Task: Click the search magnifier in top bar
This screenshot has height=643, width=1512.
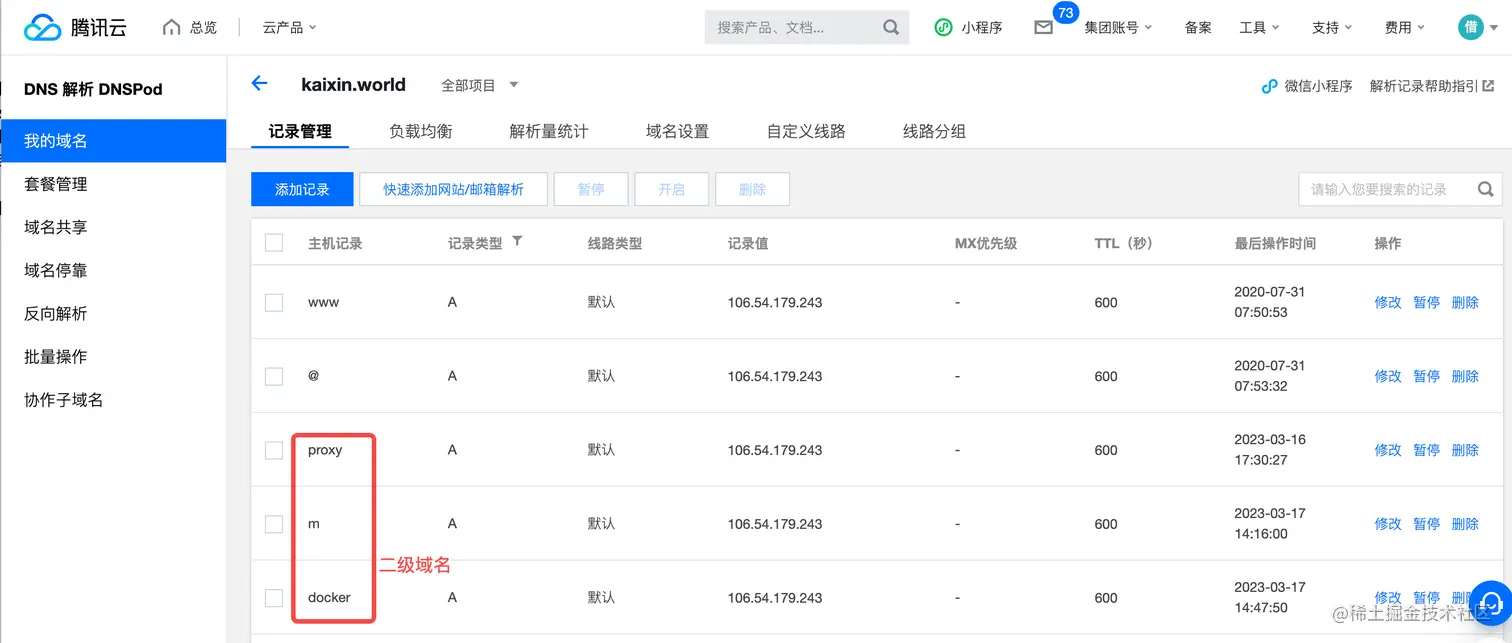Action: pyautogui.click(x=891, y=28)
